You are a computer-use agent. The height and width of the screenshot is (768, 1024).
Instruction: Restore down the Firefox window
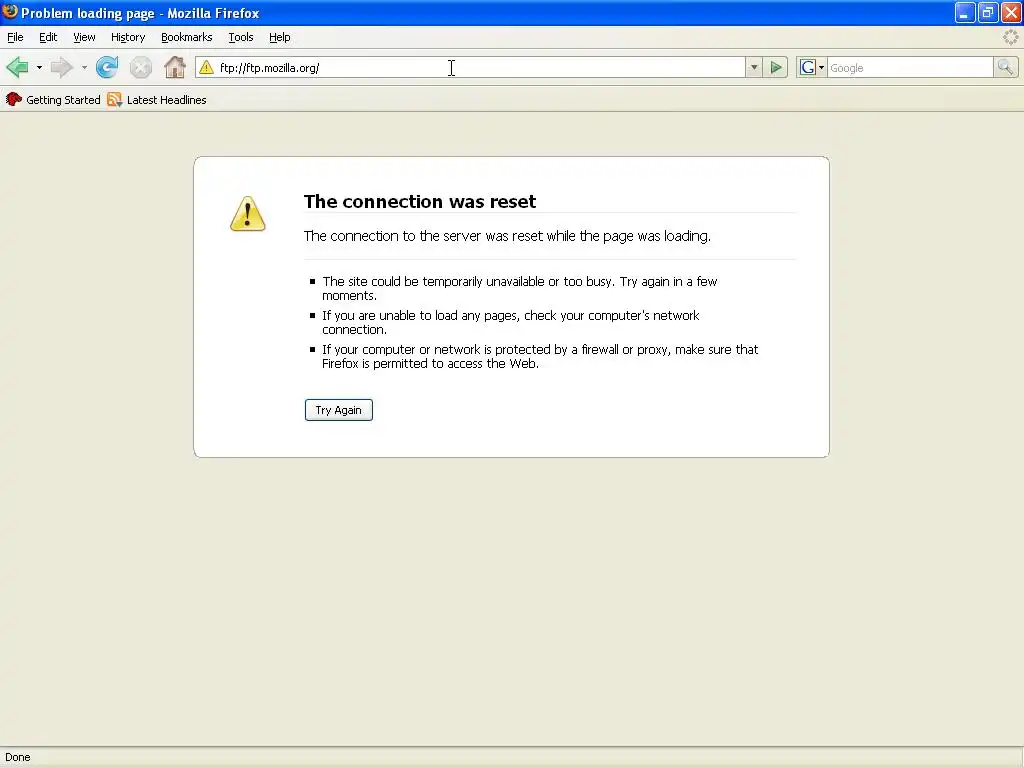coord(987,12)
